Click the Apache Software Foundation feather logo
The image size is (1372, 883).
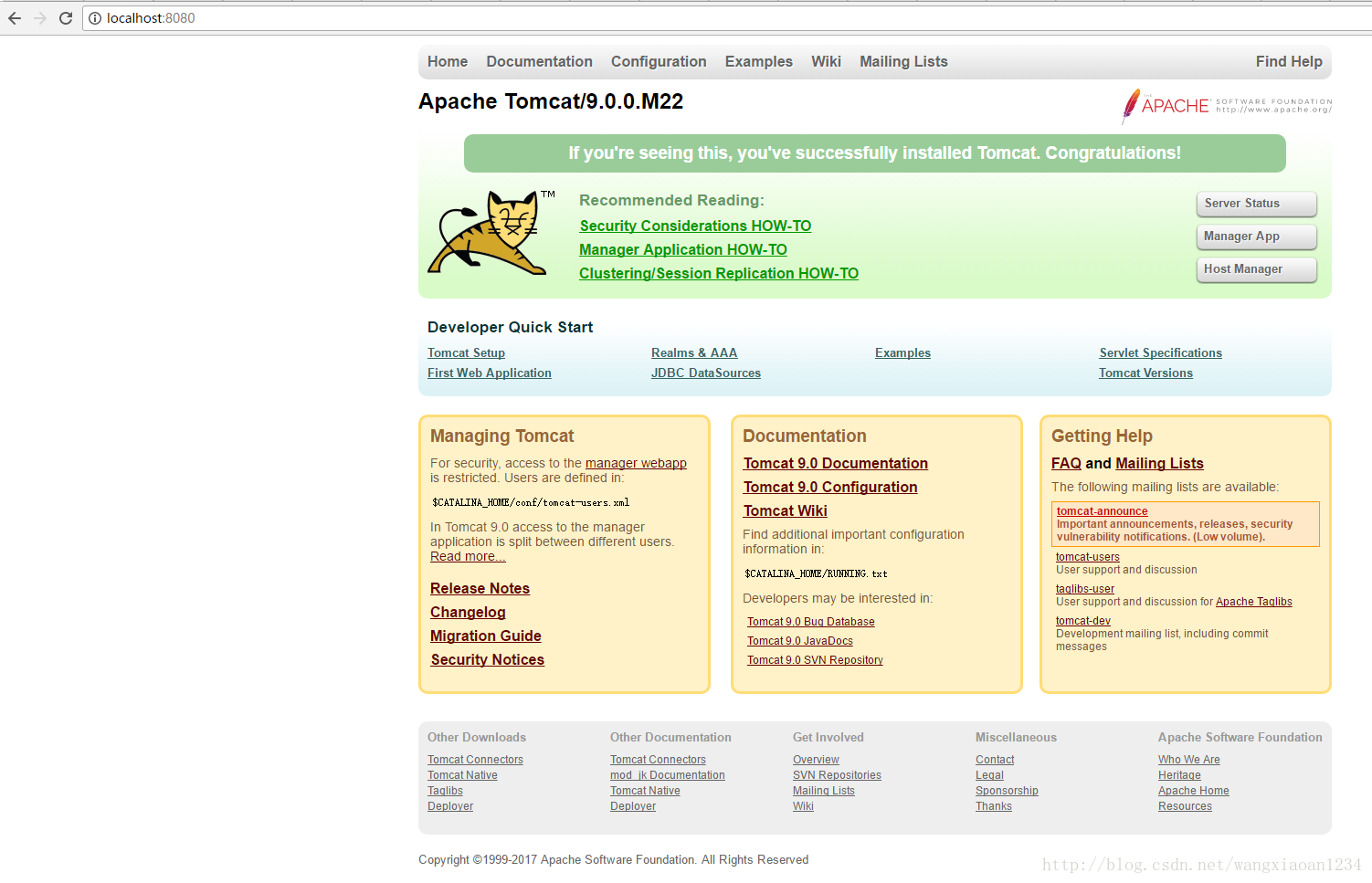click(1227, 106)
